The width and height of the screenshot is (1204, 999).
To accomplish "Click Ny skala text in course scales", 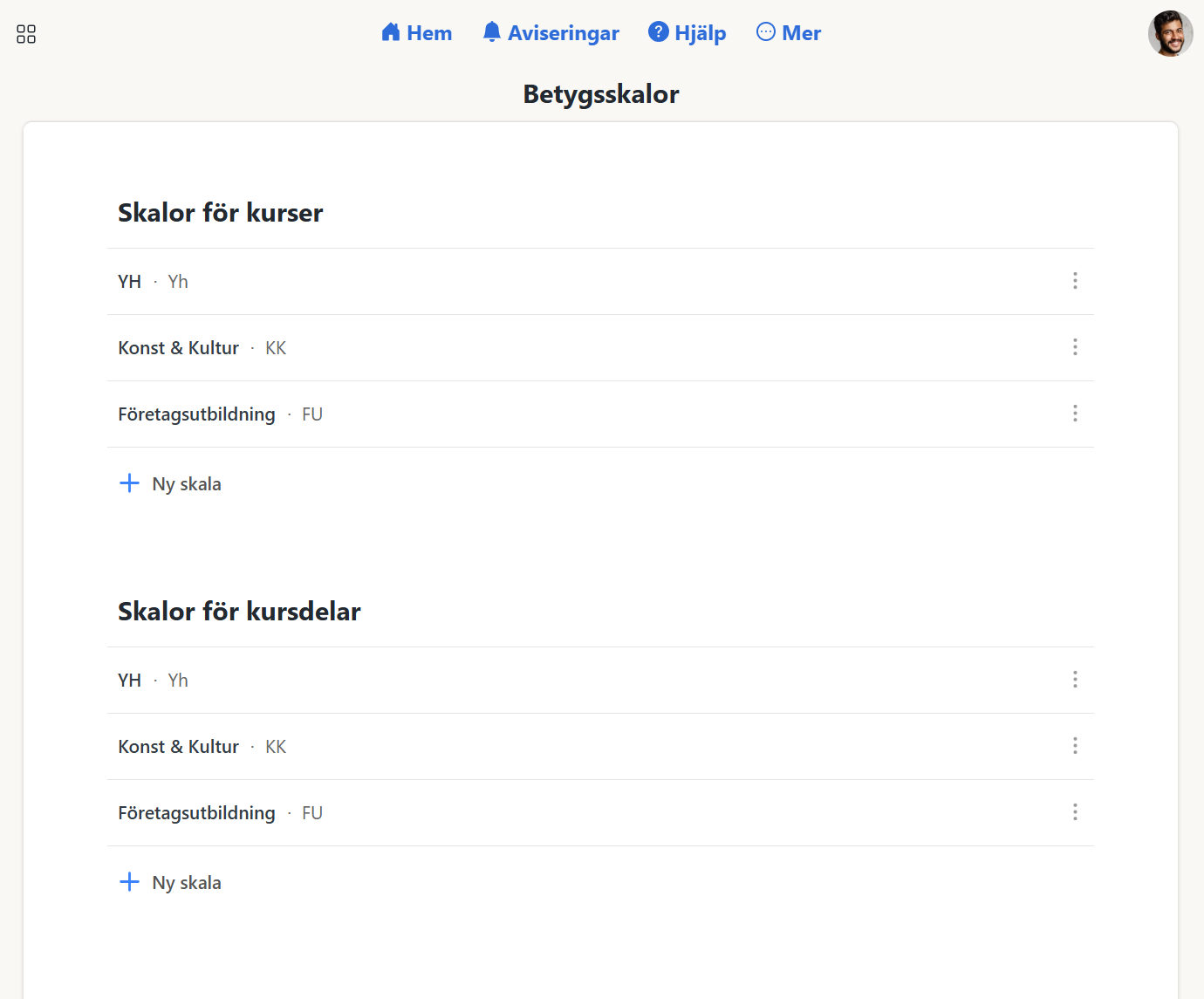I will pos(187,484).
